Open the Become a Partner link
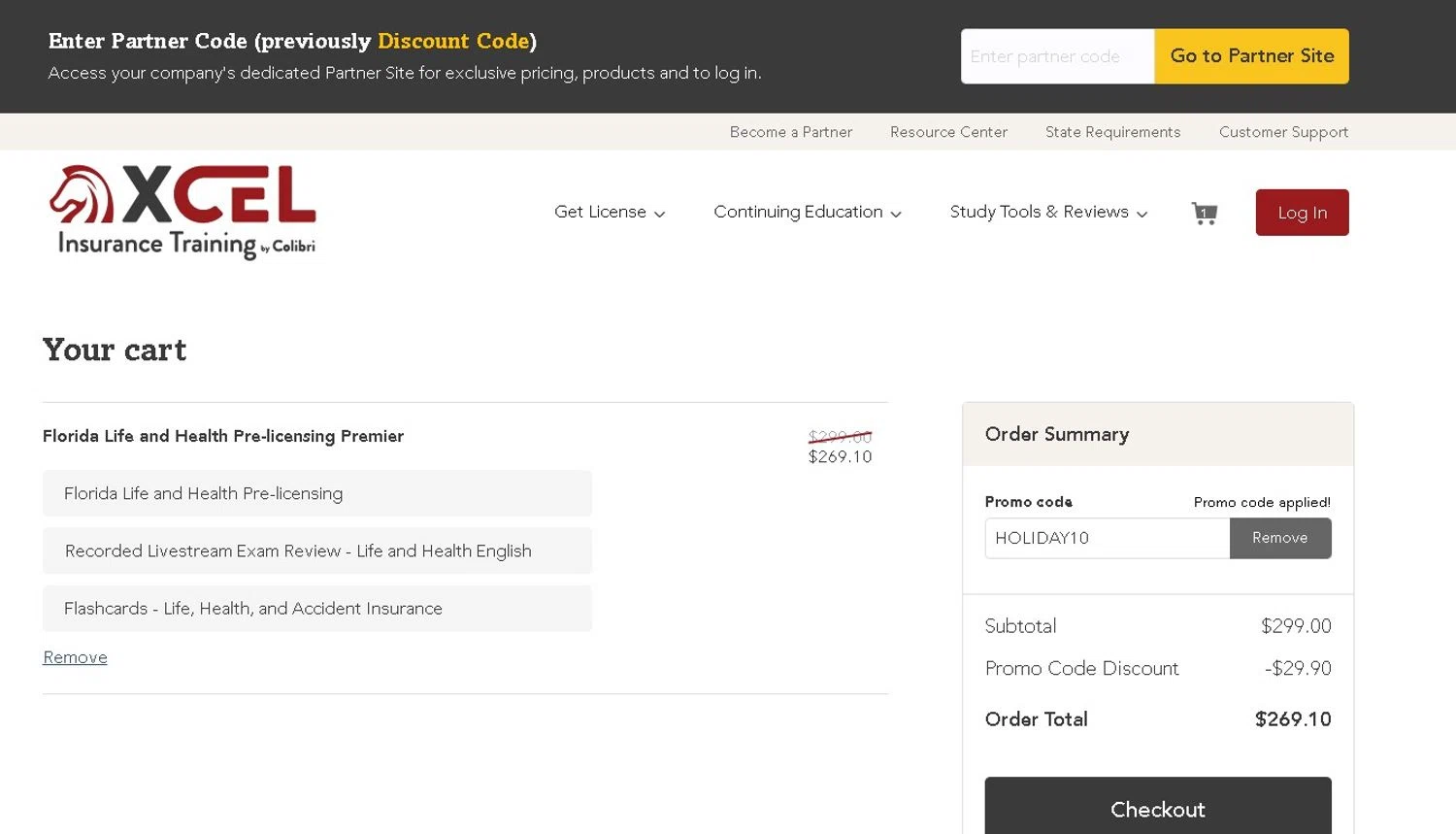The height and width of the screenshot is (834, 1456). pyautogui.click(x=790, y=132)
